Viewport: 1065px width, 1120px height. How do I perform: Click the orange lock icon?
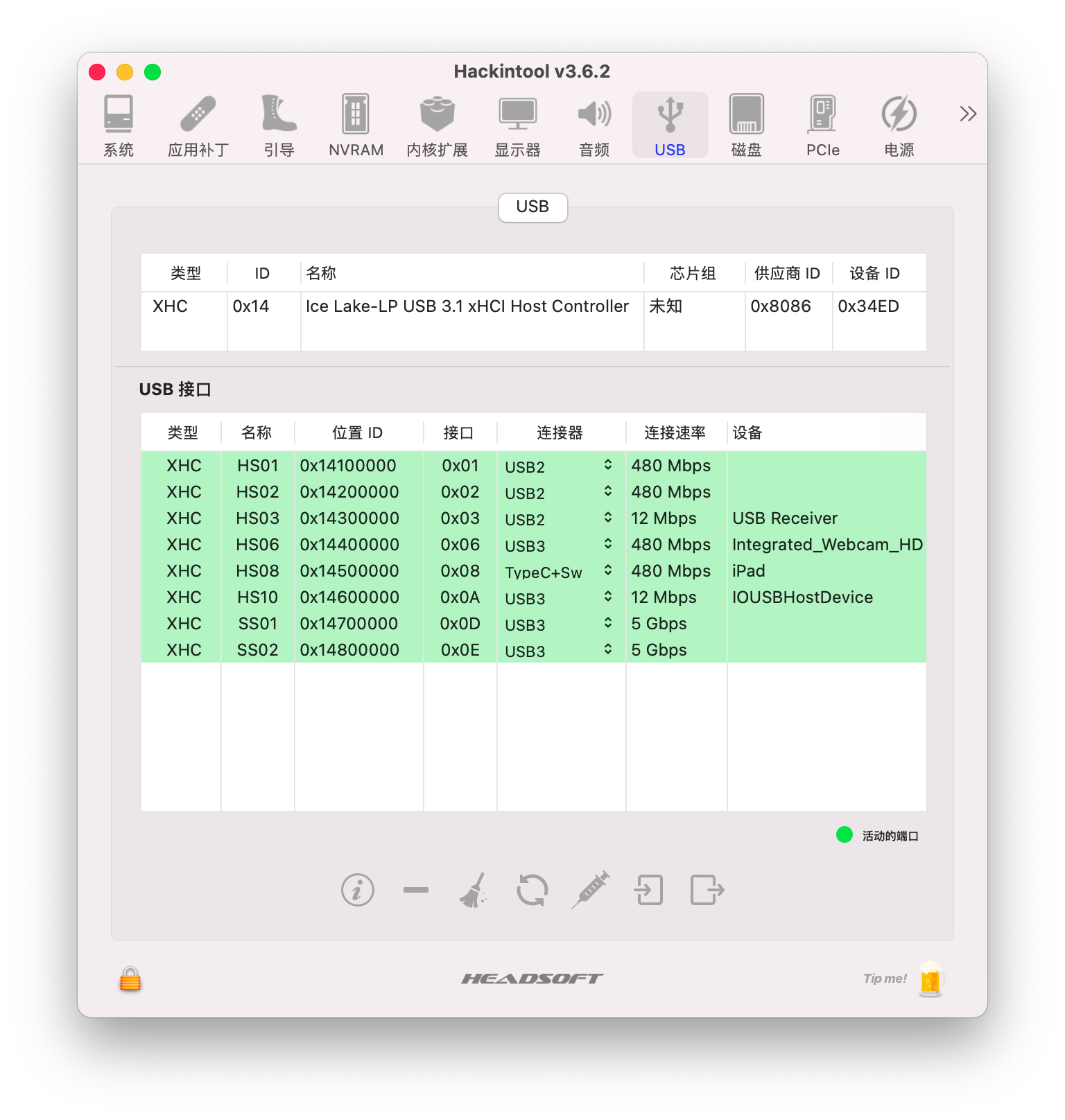[130, 979]
